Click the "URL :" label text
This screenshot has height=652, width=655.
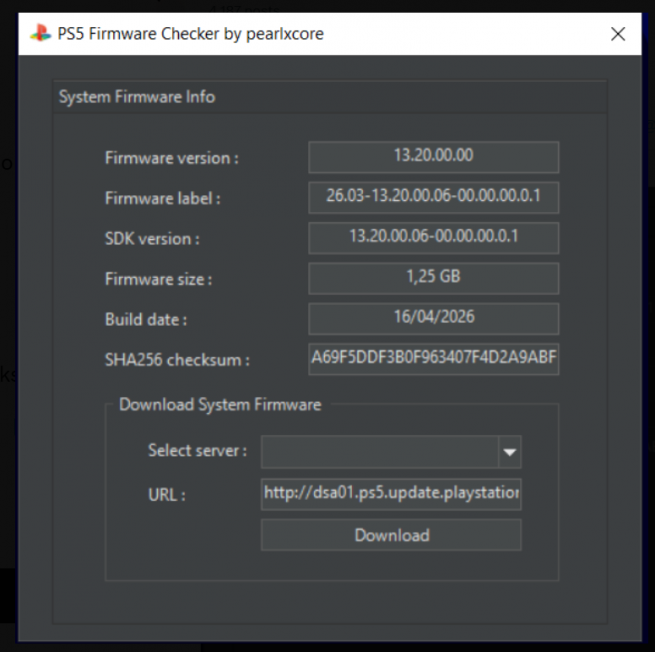(167, 494)
